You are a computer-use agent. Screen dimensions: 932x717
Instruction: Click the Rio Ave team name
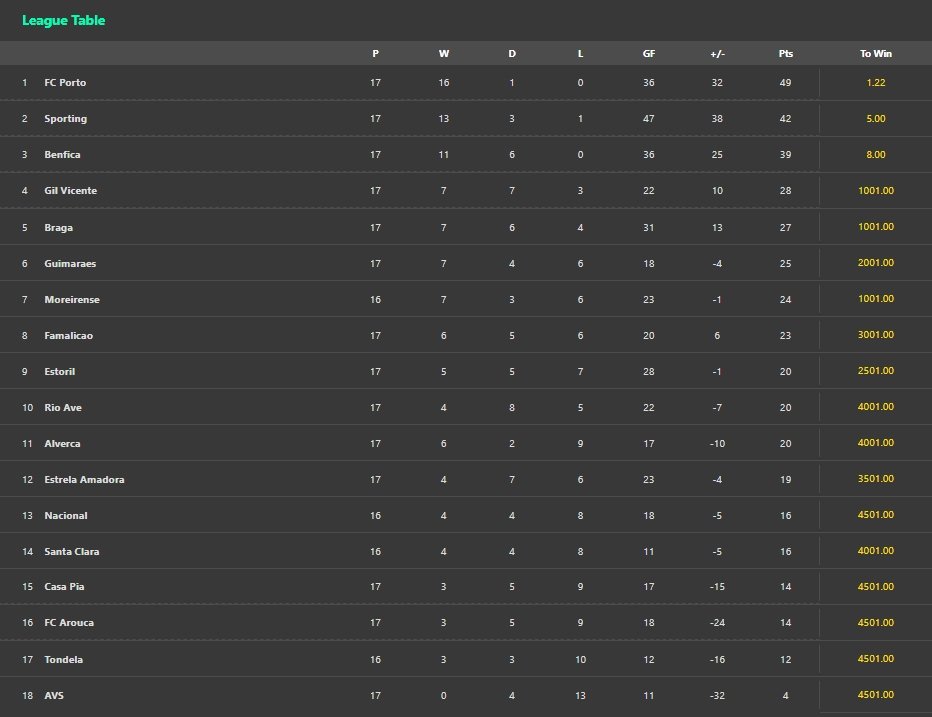(65, 408)
